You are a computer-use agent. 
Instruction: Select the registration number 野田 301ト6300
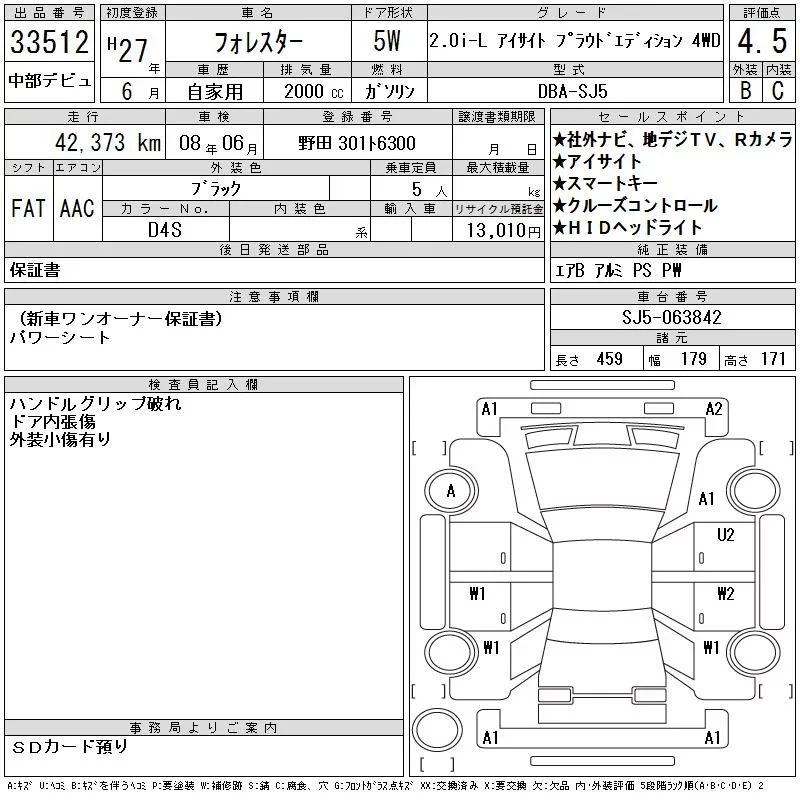point(357,144)
